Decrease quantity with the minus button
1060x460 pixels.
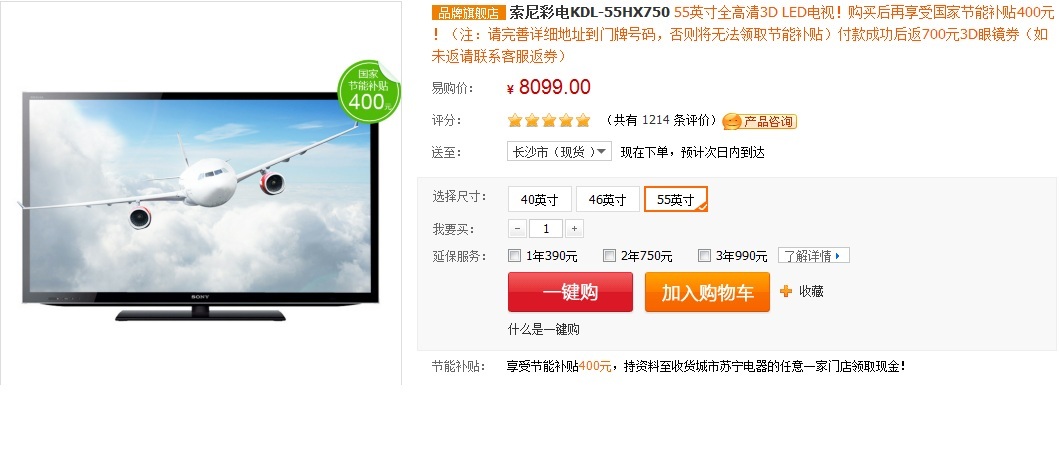click(x=517, y=229)
